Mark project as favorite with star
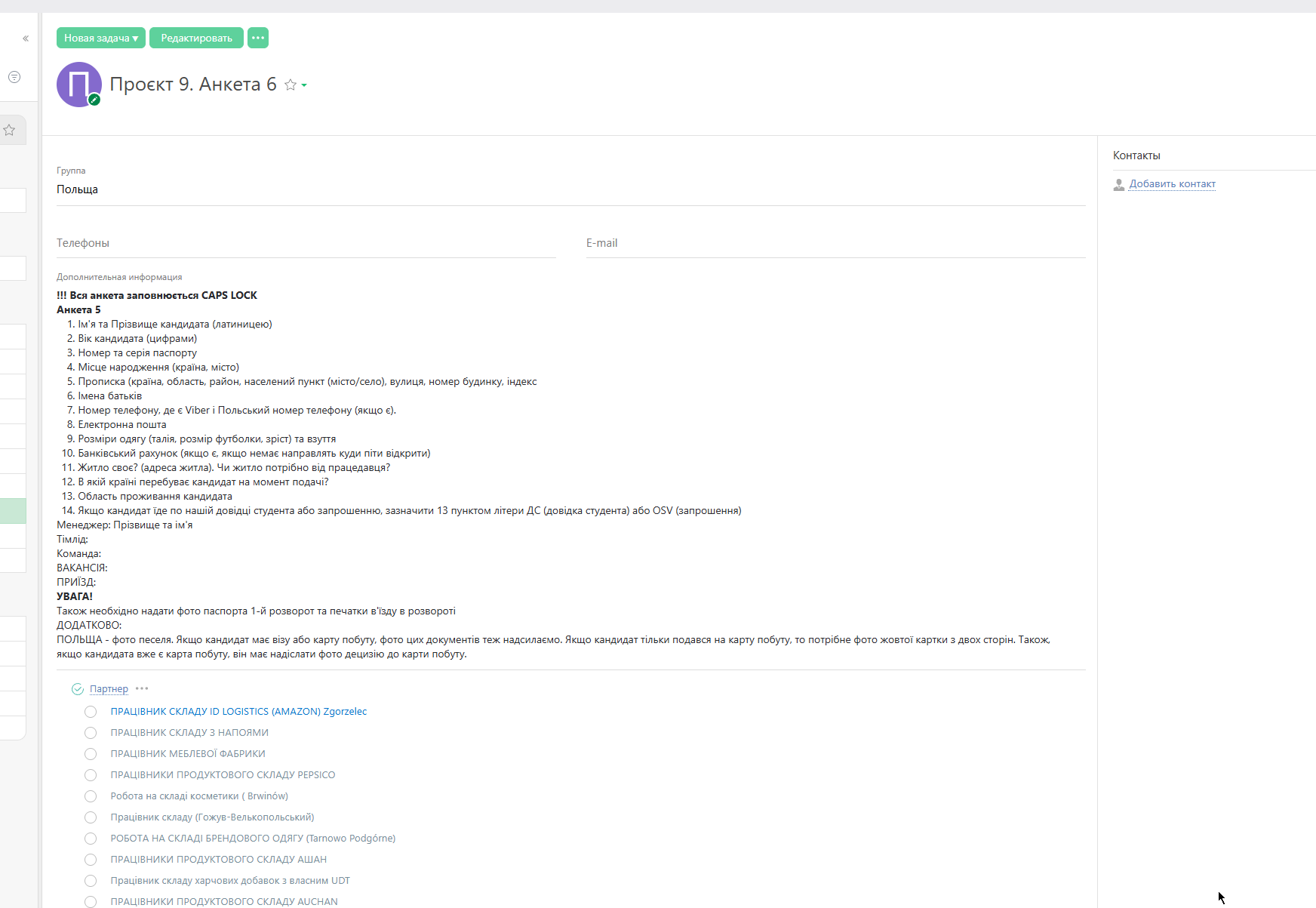Screen dimensions: 1316x908 pos(291,85)
